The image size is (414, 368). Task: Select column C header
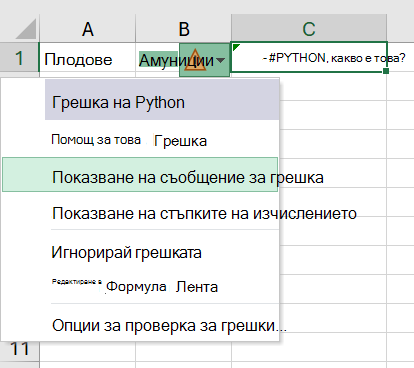[309, 29]
